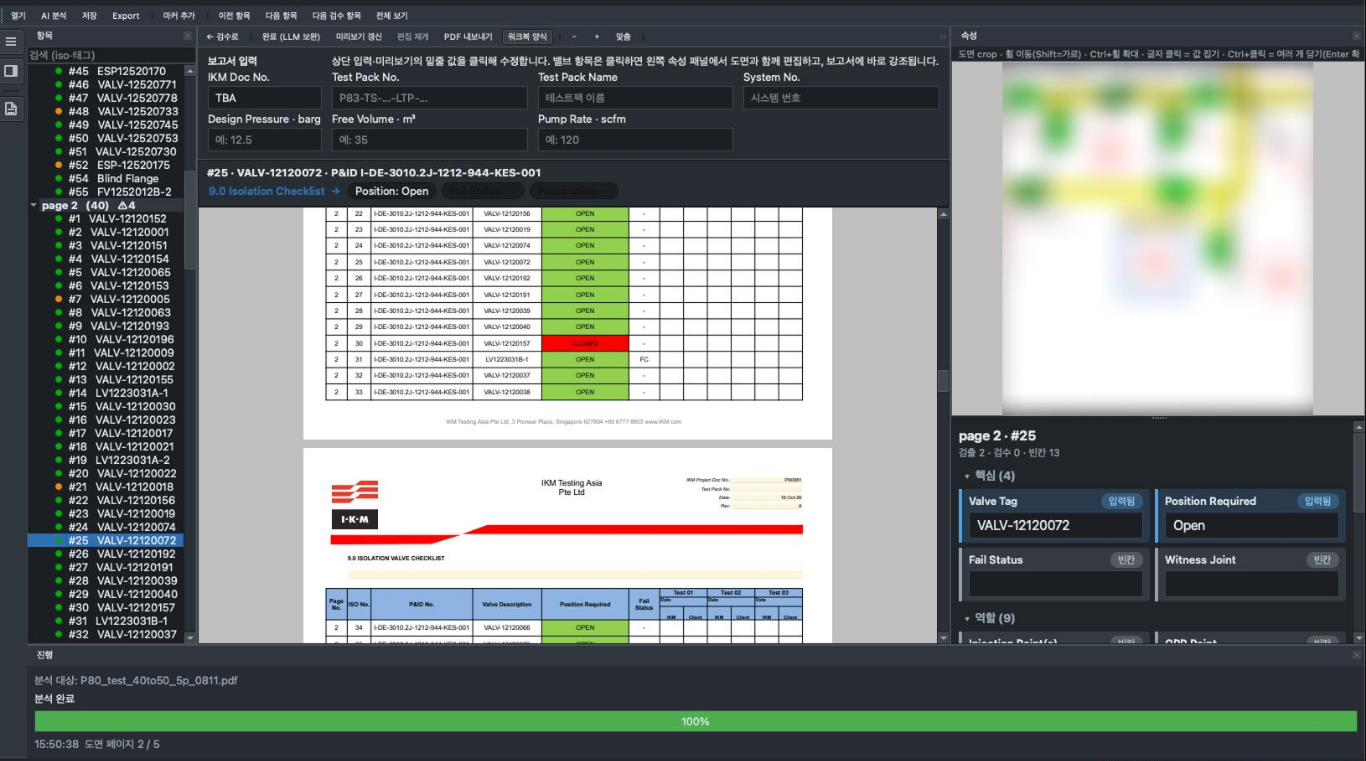This screenshot has width=1366, height=761.
Task: Click the Position: Open chip
Action: coord(392,191)
